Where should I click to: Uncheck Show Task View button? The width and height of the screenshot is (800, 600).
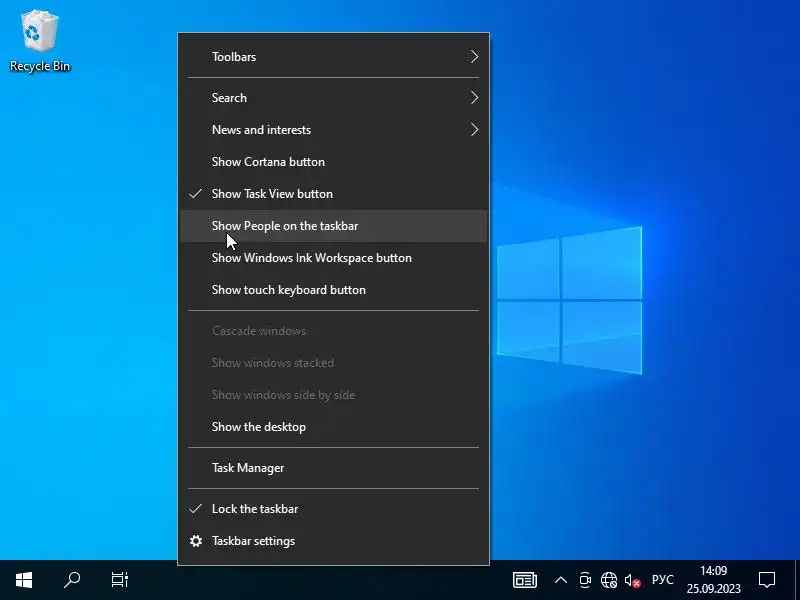334,194
